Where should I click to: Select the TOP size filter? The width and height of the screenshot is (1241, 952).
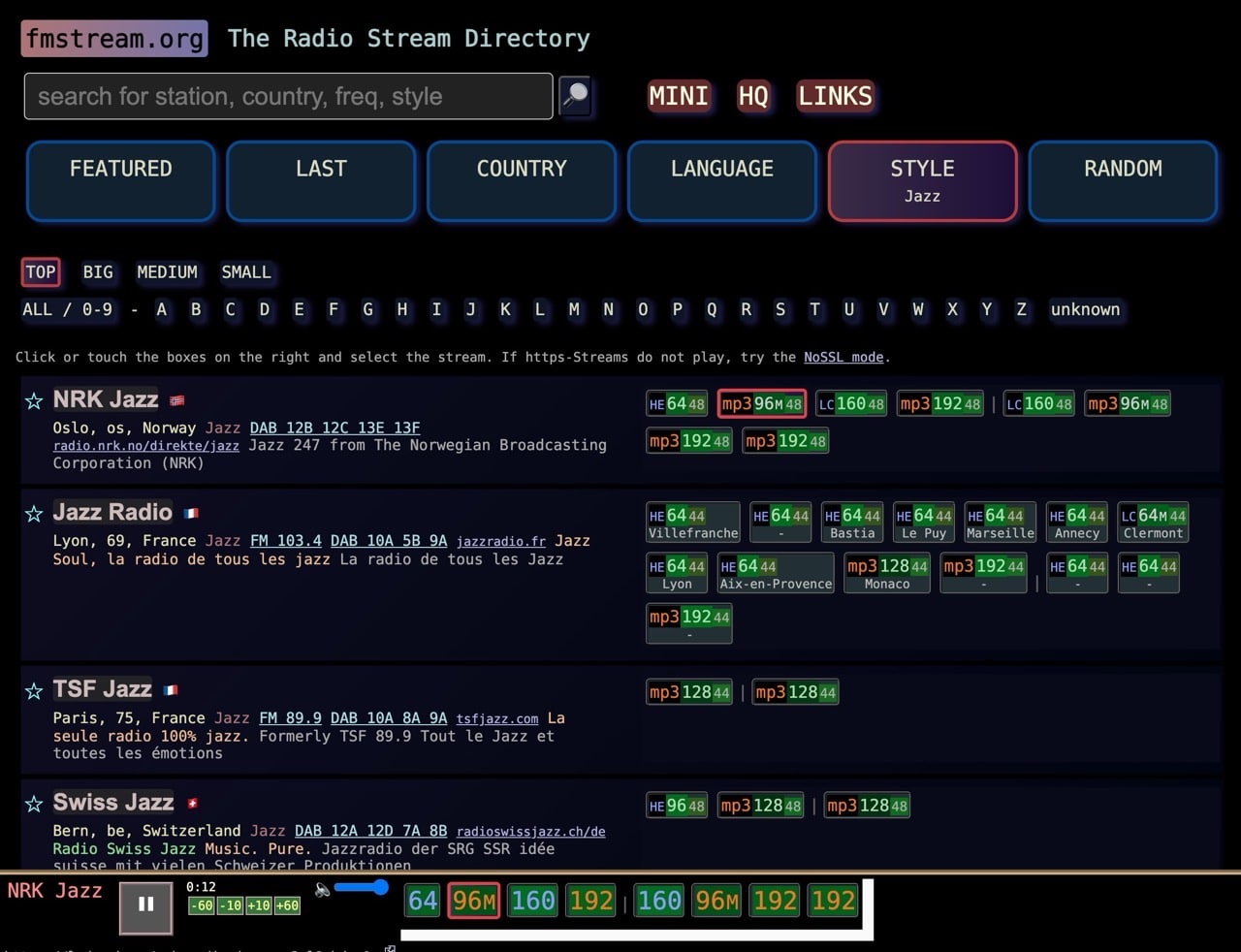coord(41,272)
